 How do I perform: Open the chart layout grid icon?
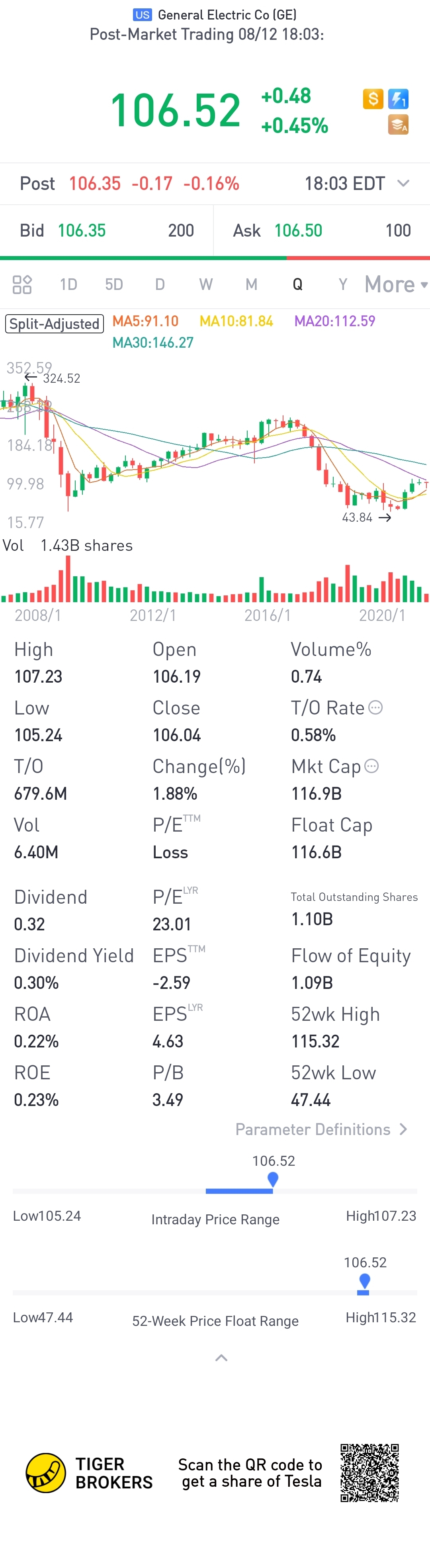[23, 284]
